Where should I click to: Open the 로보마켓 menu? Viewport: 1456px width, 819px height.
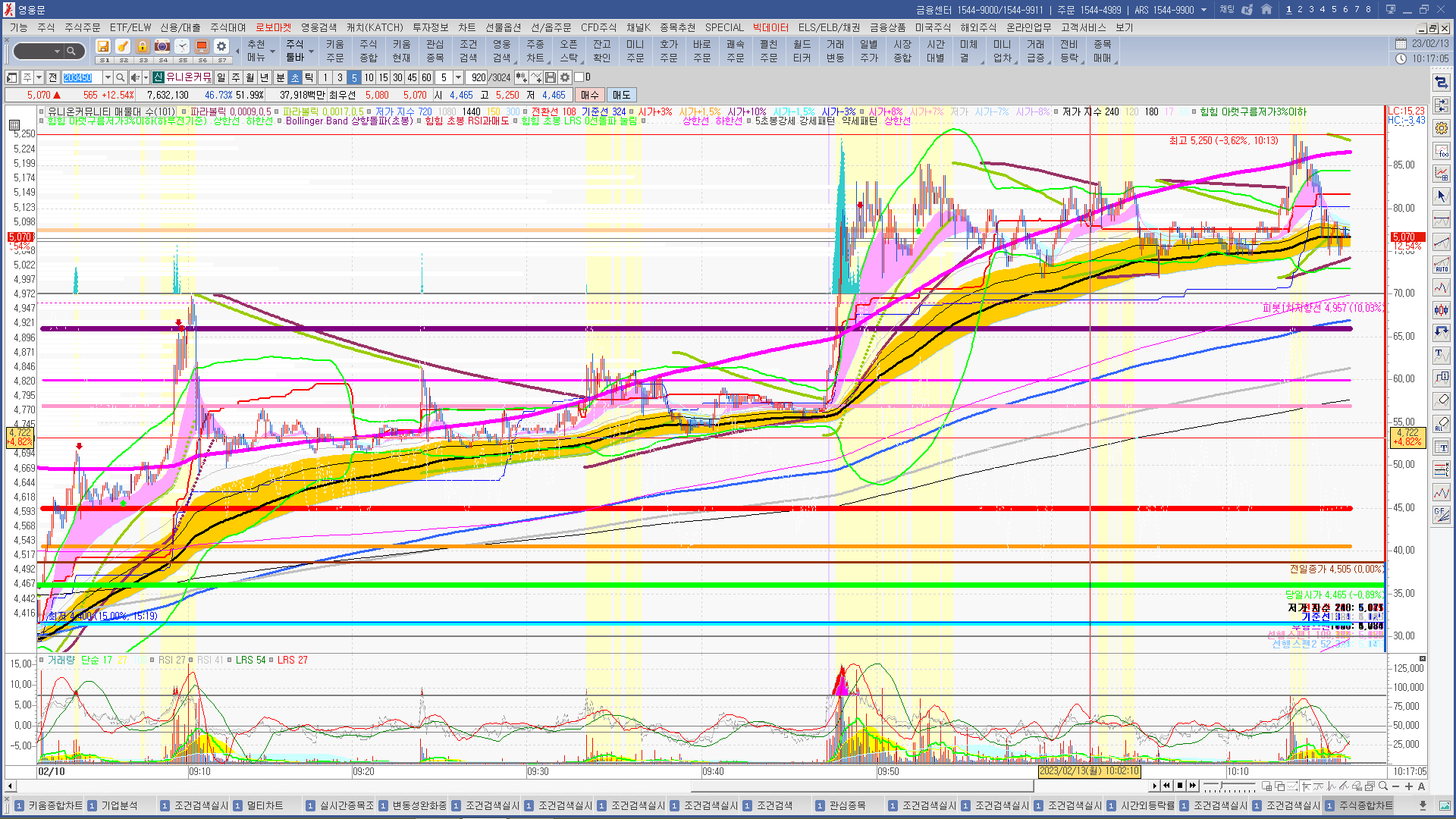tap(273, 27)
